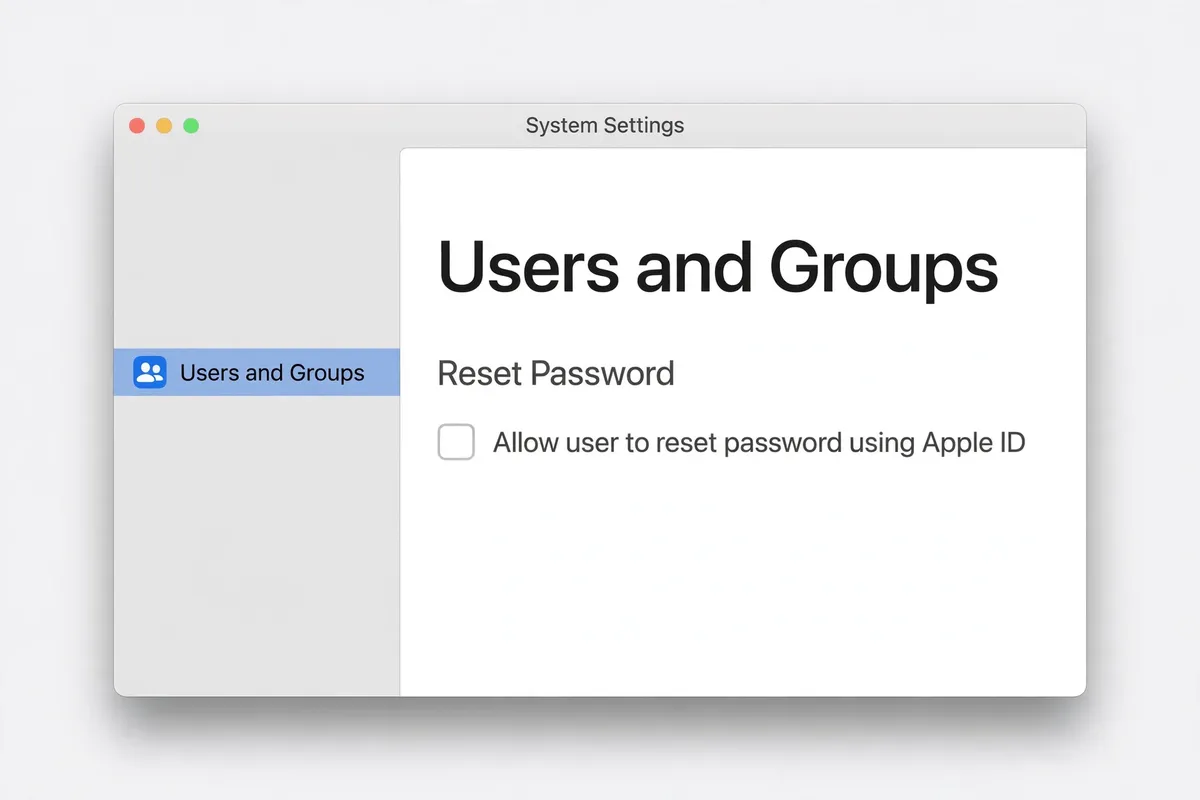Minimize the window with the yellow button
This screenshot has height=800, width=1200.
point(164,126)
